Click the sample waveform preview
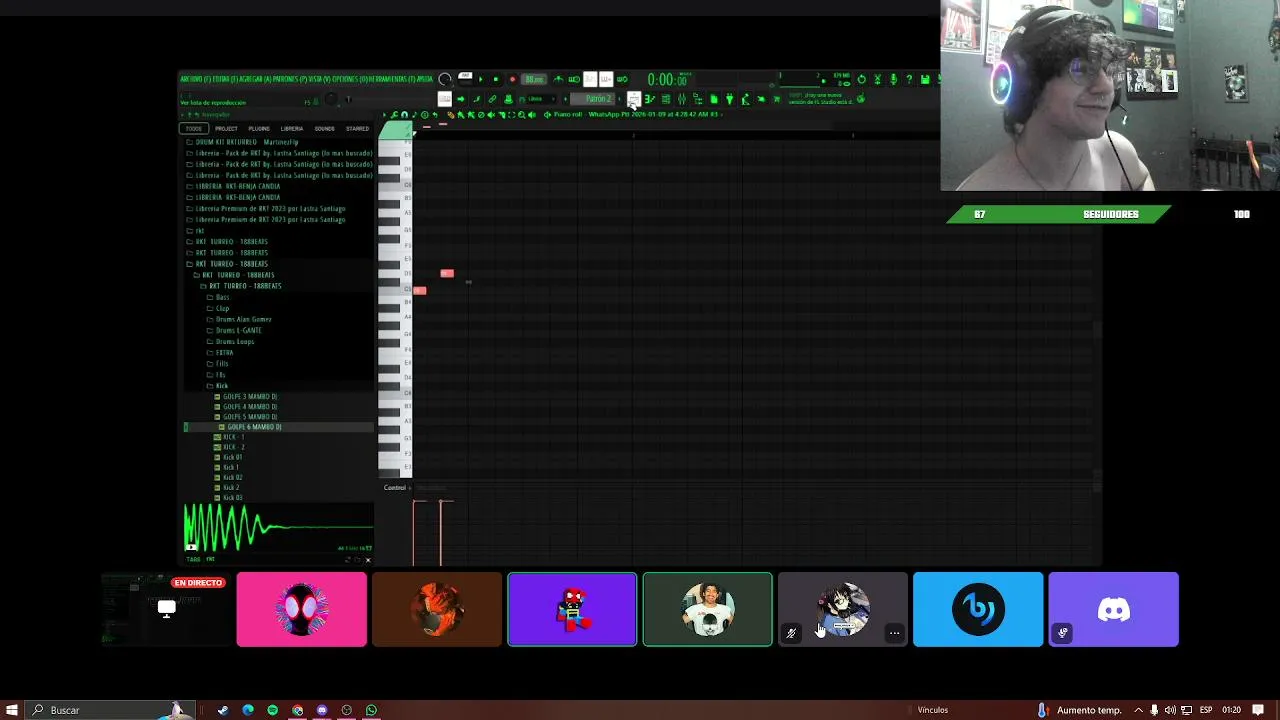 point(278,528)
